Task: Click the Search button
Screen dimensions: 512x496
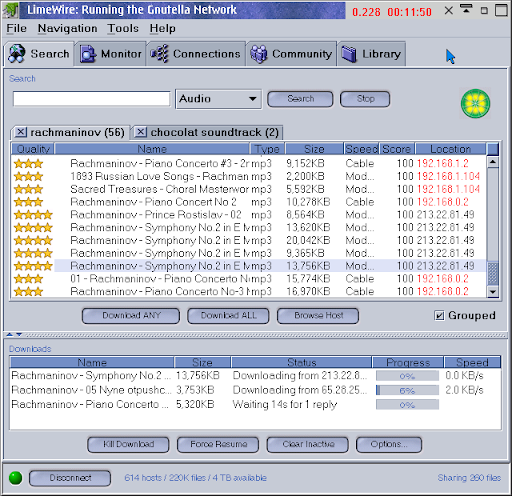Action: pos(300,99)
